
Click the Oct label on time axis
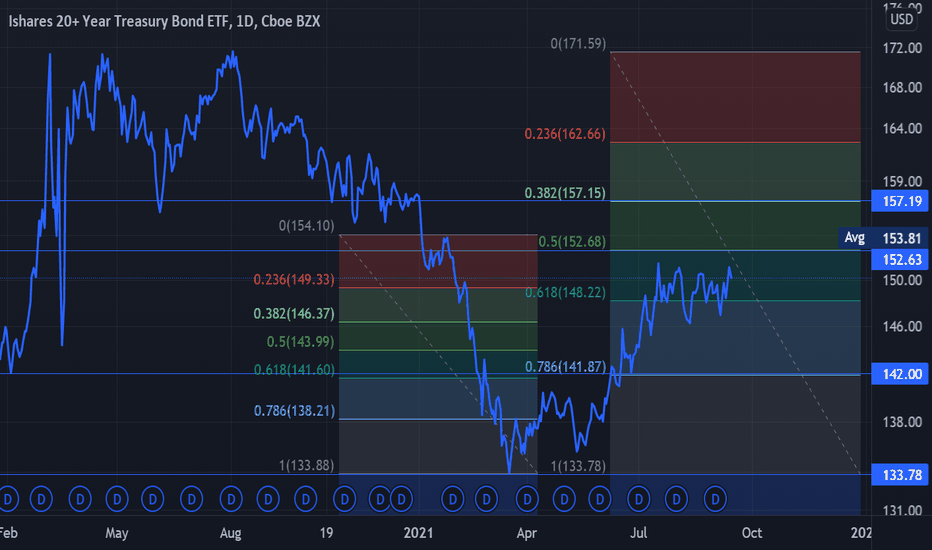tap(752, 533)
